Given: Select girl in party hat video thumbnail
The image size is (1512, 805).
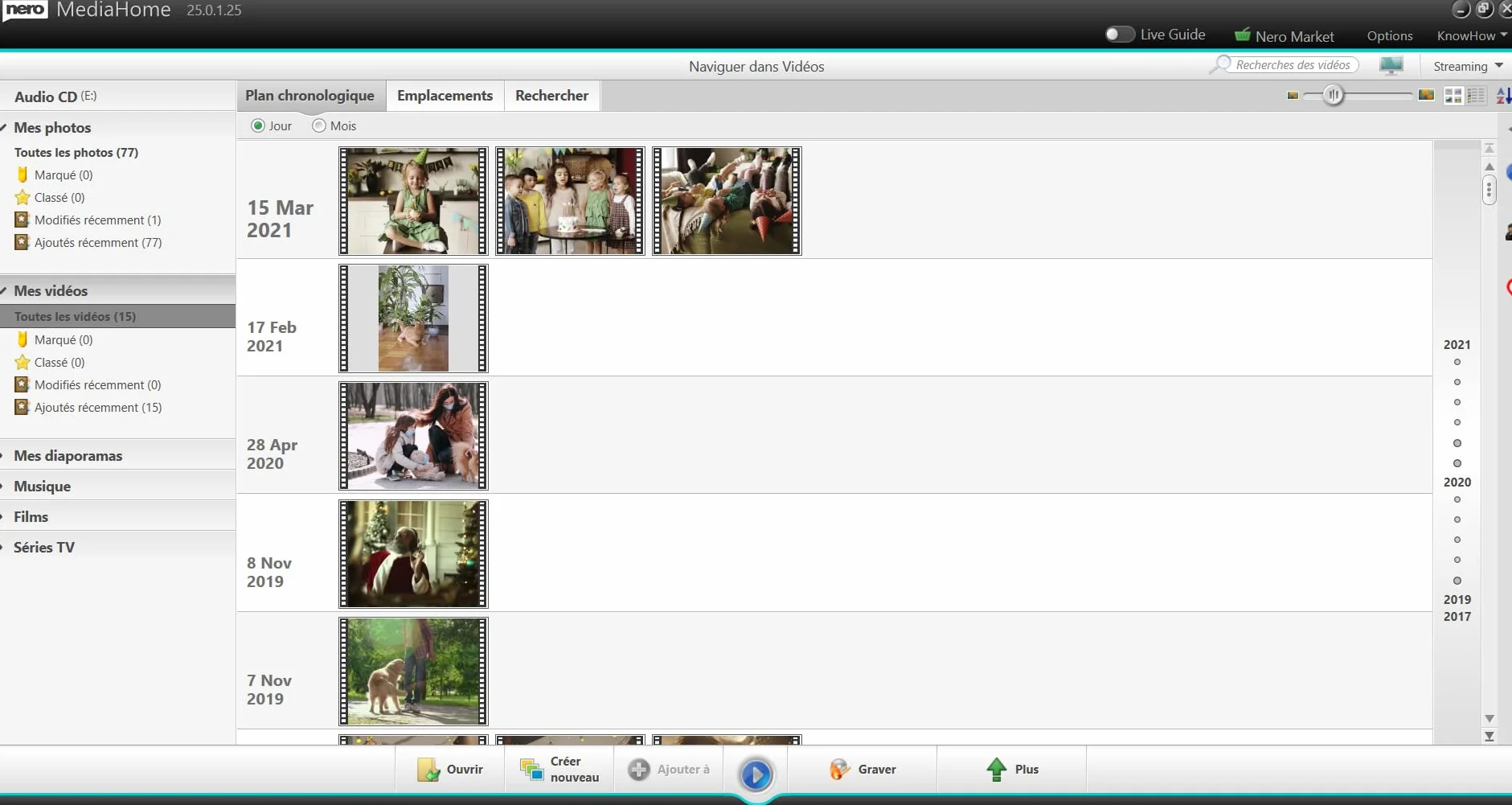Looking at the screenshot, I should point(413,200).
